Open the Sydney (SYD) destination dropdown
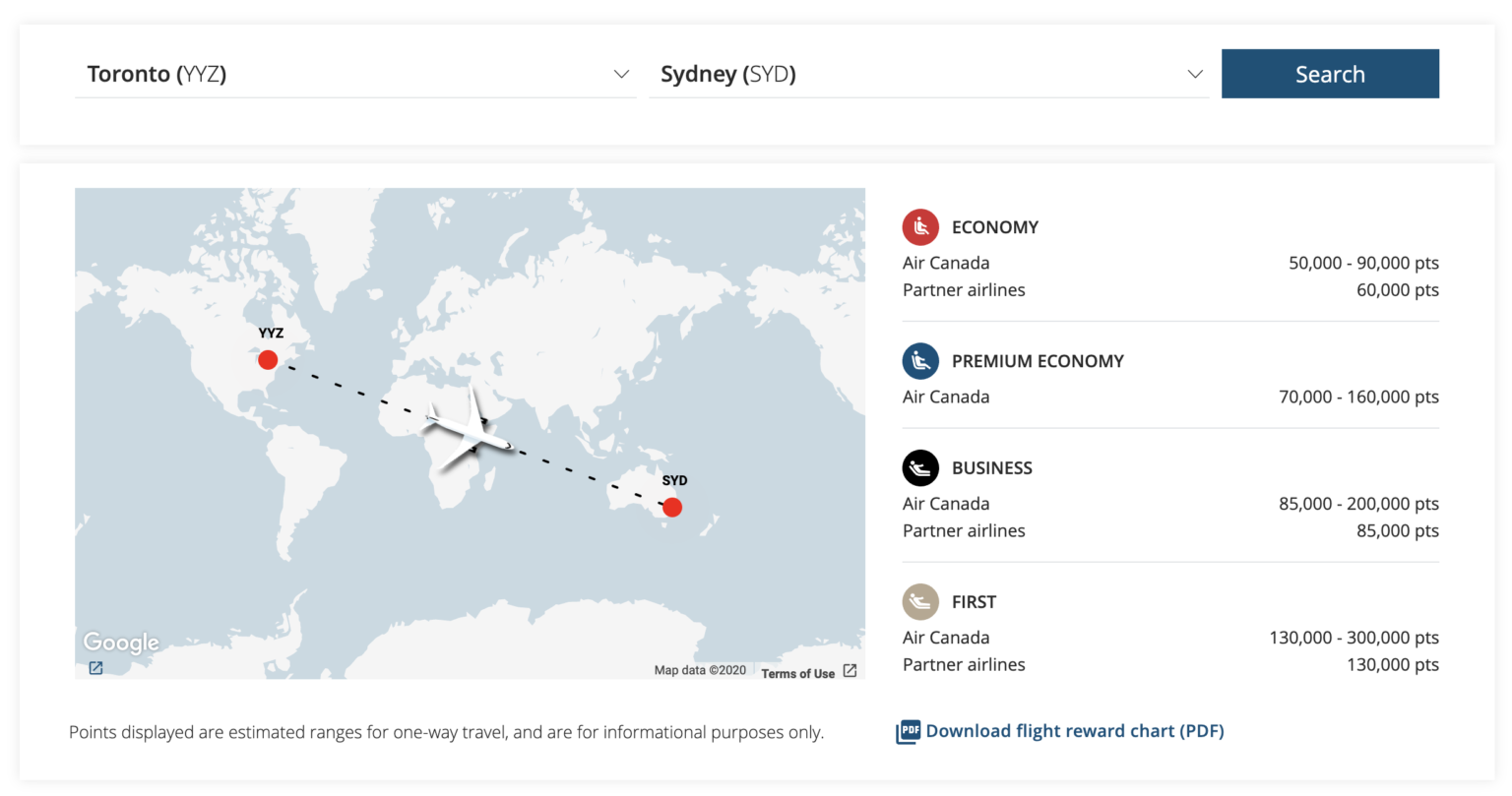Screen dimensions: 1512x796 (x=928, y=74)
